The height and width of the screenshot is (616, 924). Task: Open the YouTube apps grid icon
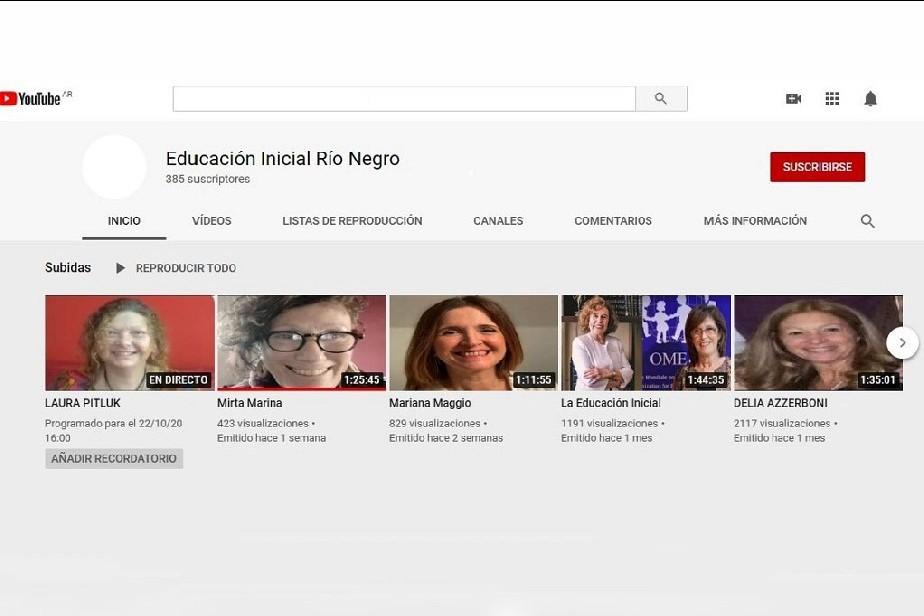pos(832,99)
